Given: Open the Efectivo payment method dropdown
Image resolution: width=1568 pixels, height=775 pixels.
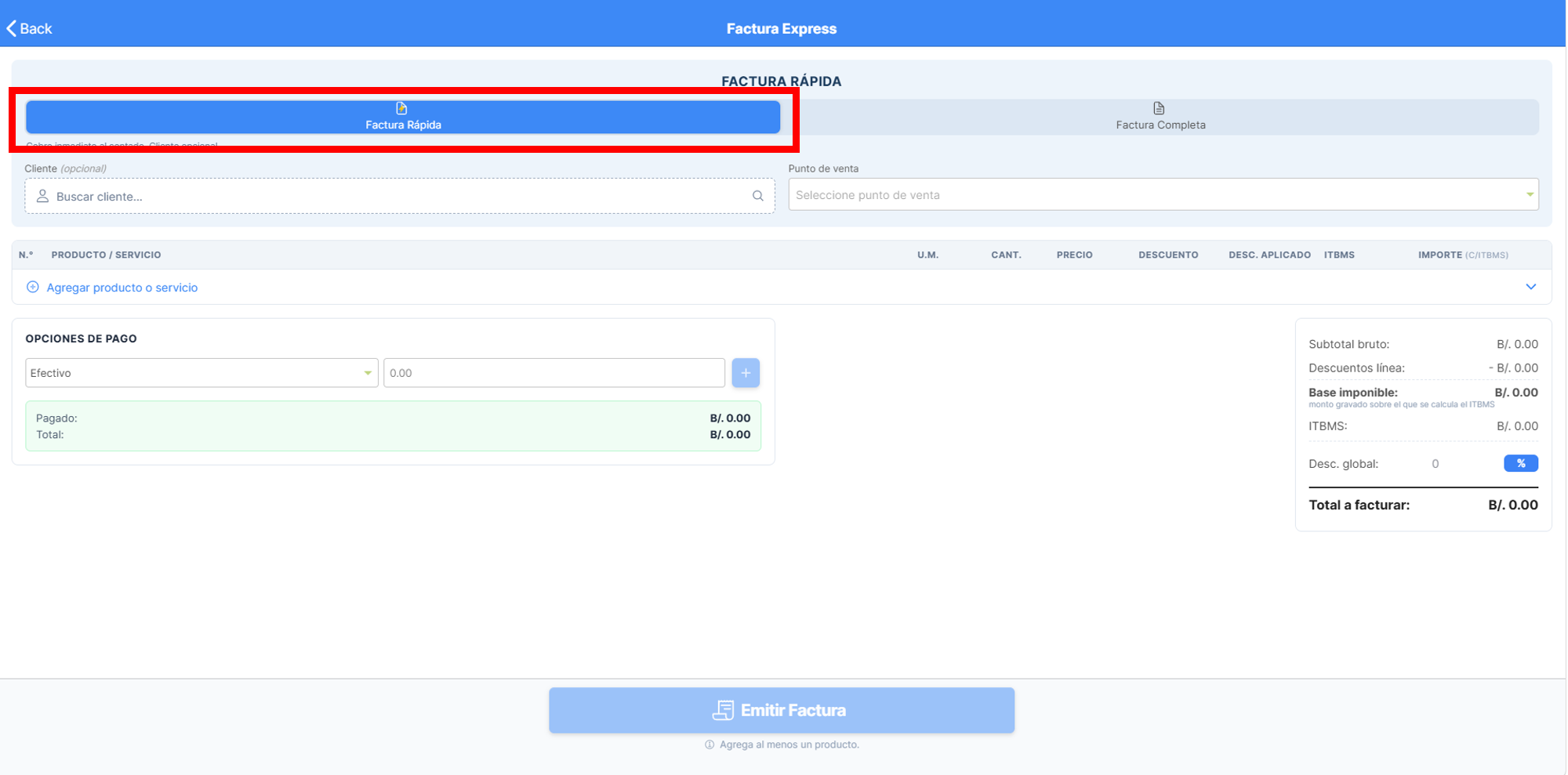Looking at the screenshot, I should click(x=201, y=373).
